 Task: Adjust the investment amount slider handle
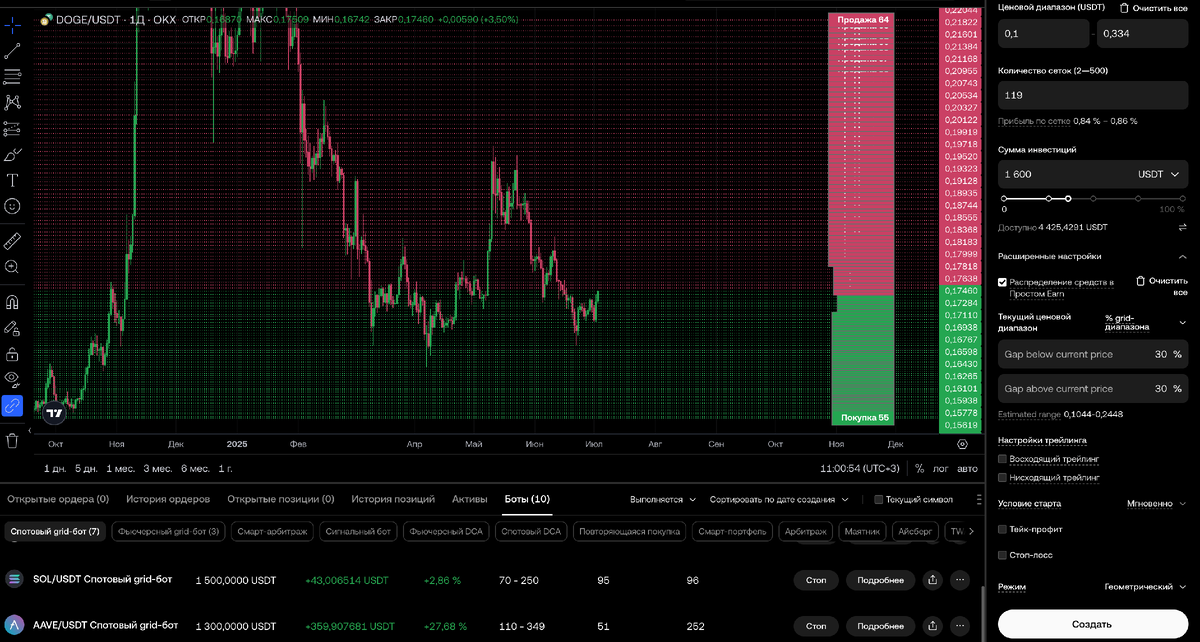click(x=1068, y=199)
